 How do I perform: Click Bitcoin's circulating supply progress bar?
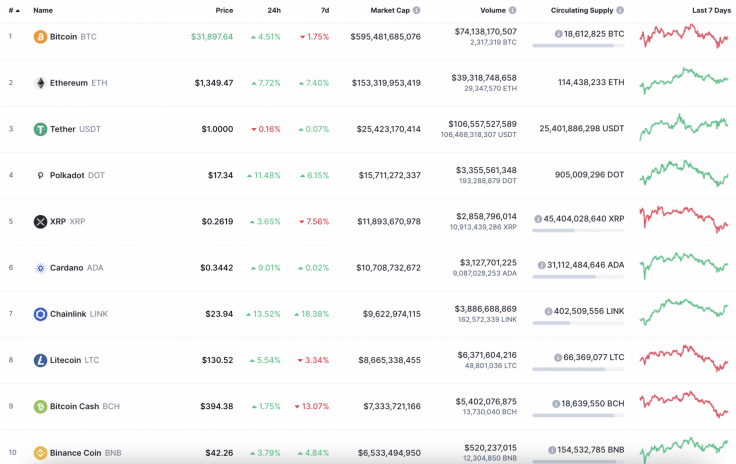pyautogui.click(x=578, y=45)
